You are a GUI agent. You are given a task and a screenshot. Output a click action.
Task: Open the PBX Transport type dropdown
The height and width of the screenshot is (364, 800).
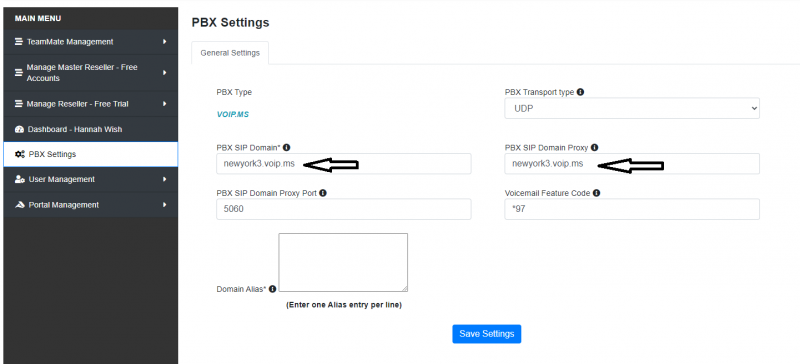click(632, 108)
